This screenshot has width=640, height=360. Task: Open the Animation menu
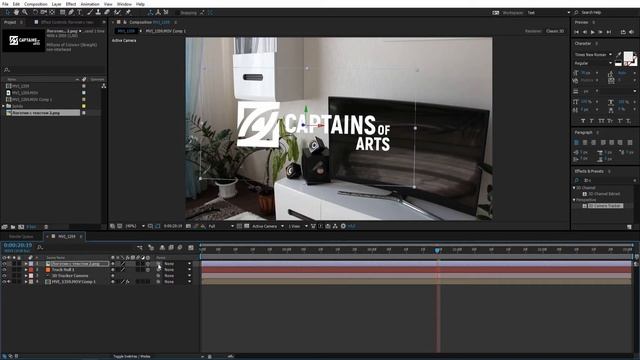pyautogui.click(x=90, y=4)
